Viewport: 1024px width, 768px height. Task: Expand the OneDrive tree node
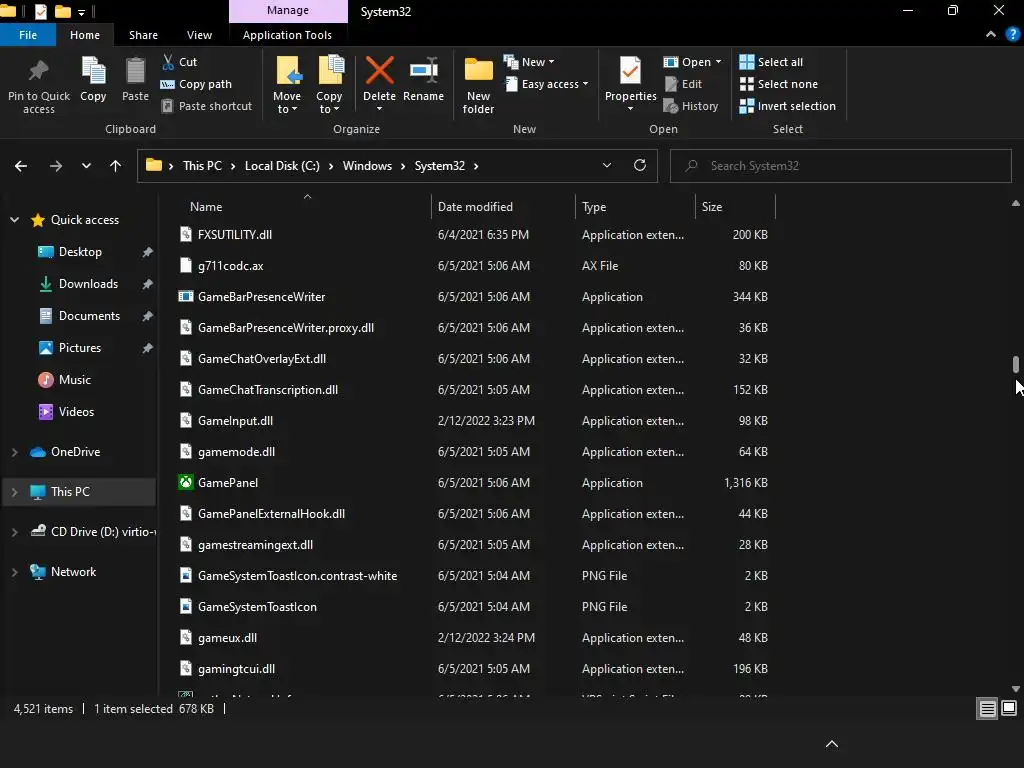pyautogui.click(x=14, y=452)
